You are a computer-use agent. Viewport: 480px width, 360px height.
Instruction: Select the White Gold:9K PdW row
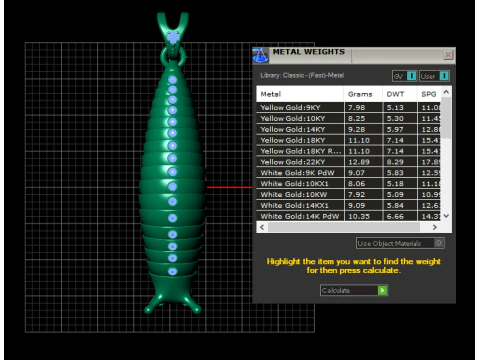tap(349, 173)
